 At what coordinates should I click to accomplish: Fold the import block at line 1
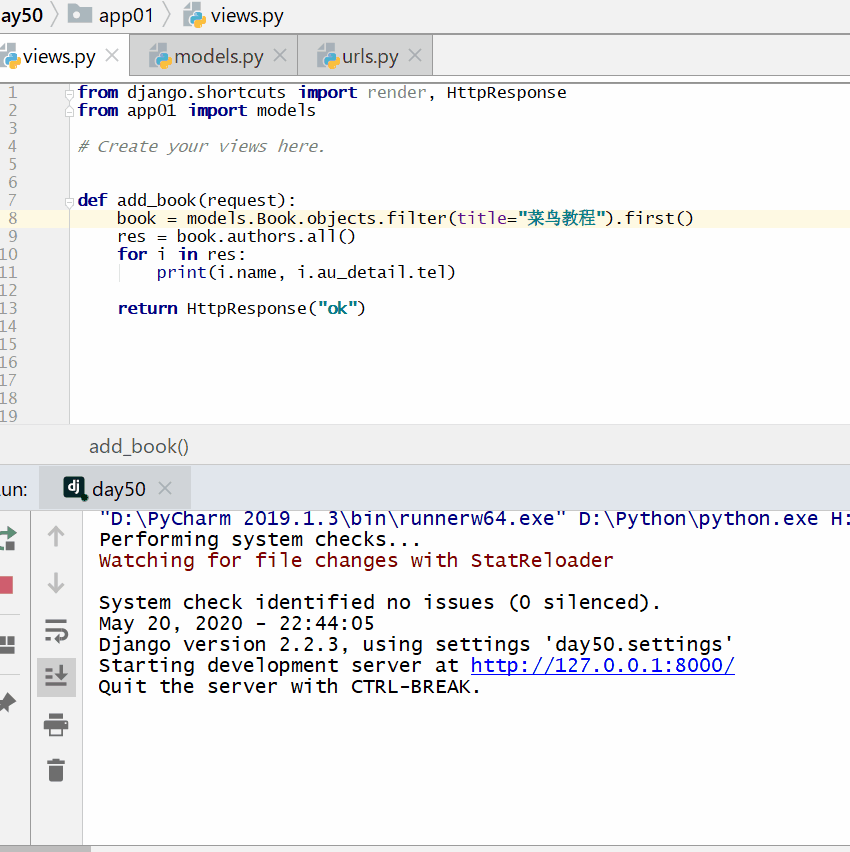tap(70, 93)
